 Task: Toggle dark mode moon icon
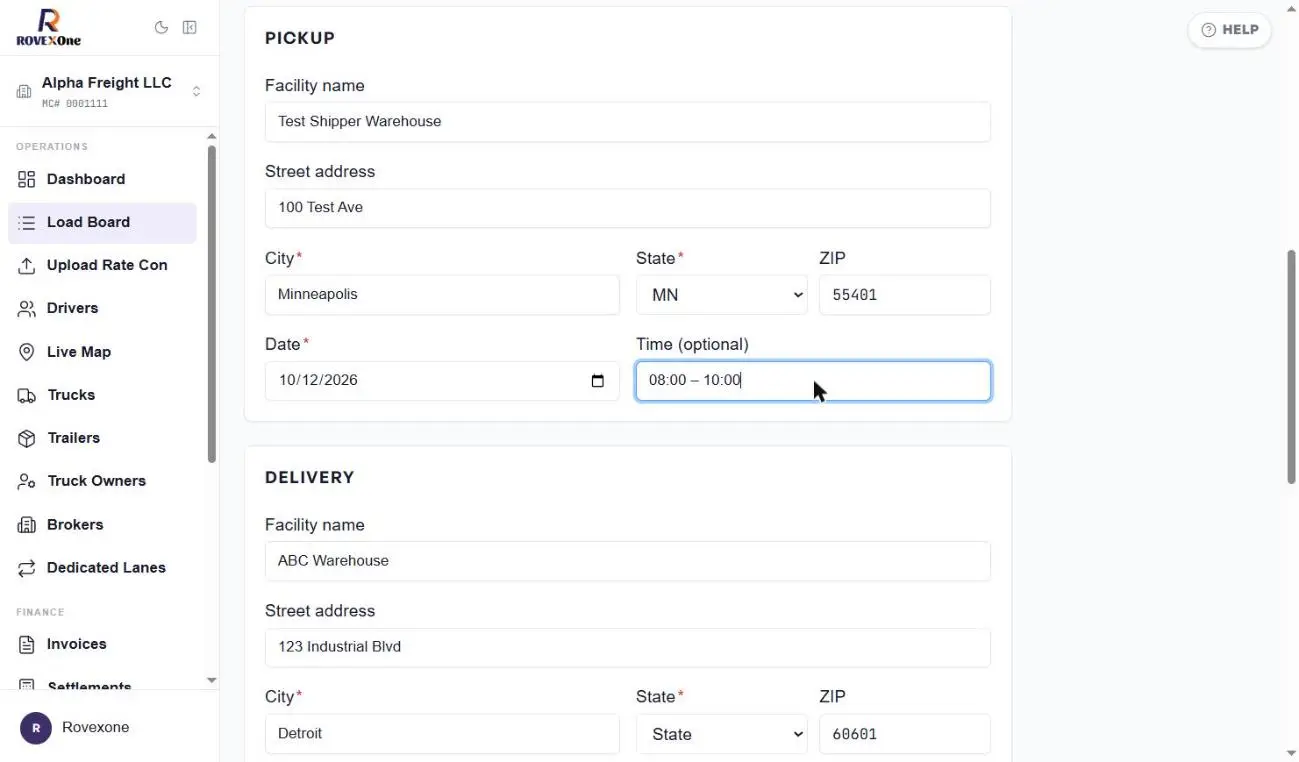pyautogui.click(x=161, y=28)
